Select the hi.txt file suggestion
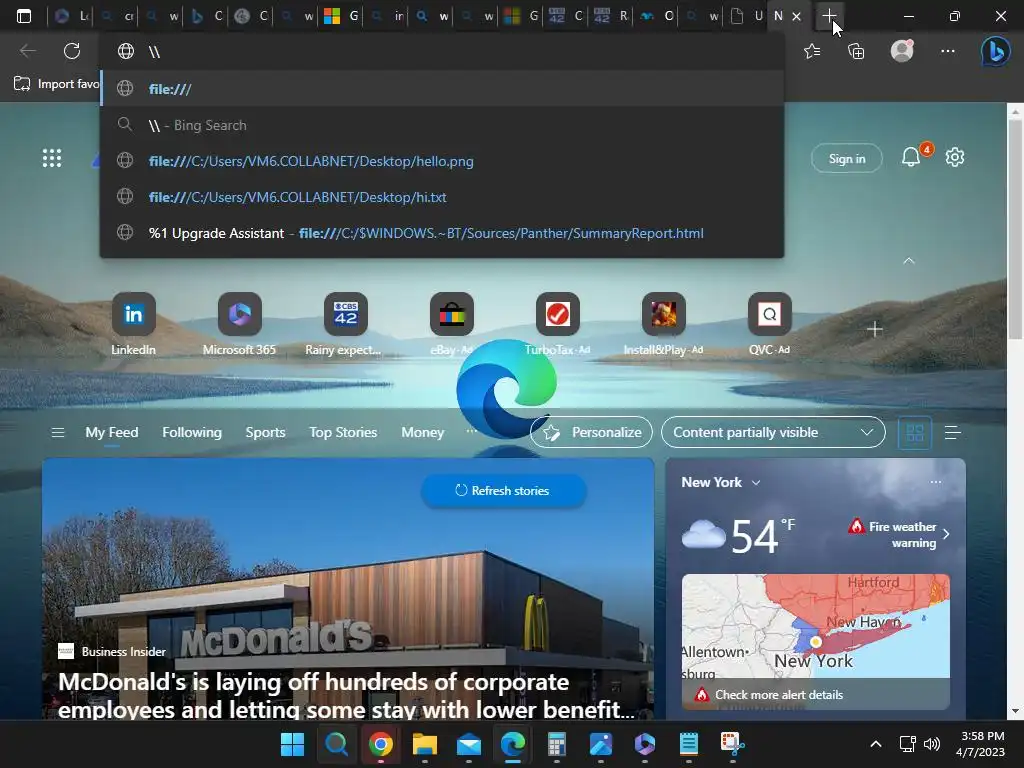Screen dimensions: 1024x768 click(x=442, y=197)
